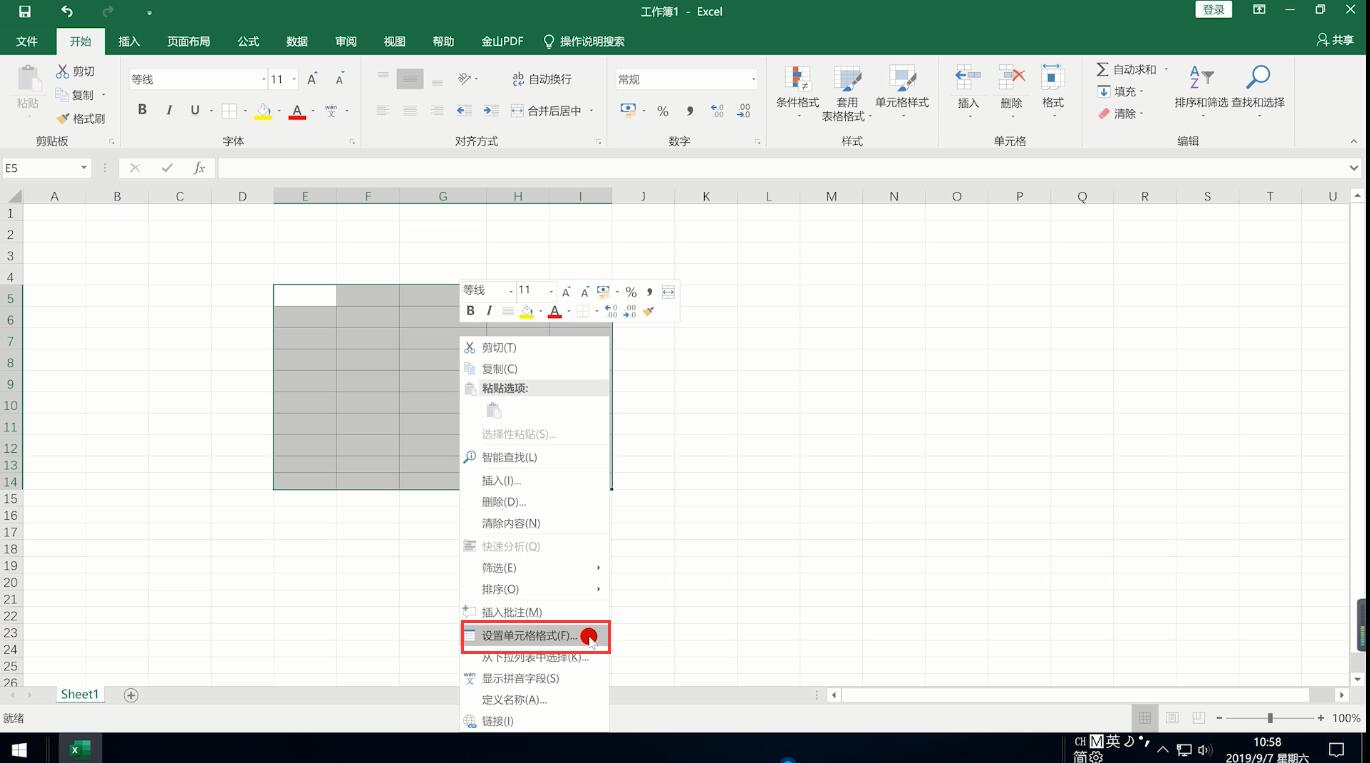Click increase decimal in ribbon

tap(717, 111)
